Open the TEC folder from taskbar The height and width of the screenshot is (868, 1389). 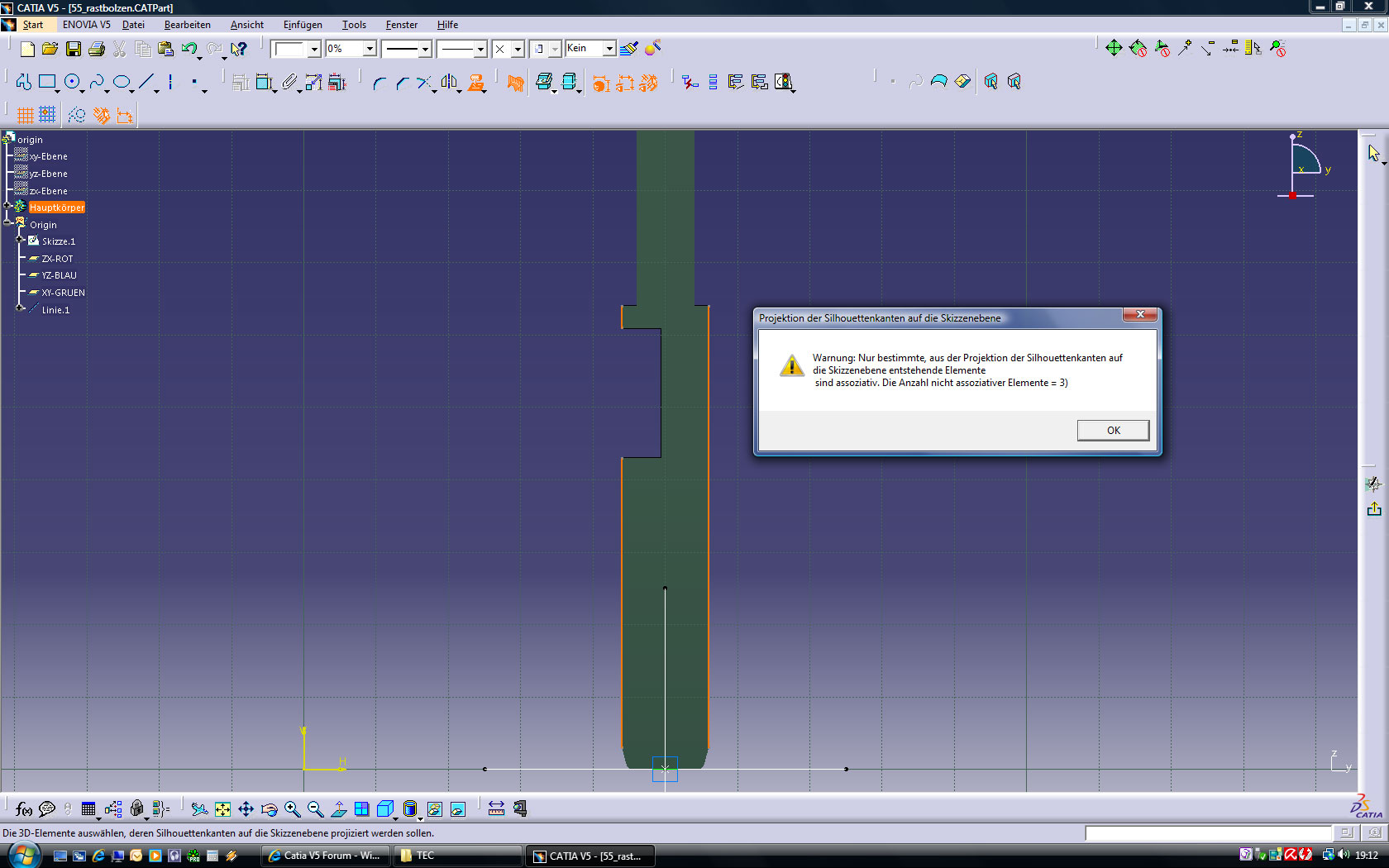tap(457, 856)
